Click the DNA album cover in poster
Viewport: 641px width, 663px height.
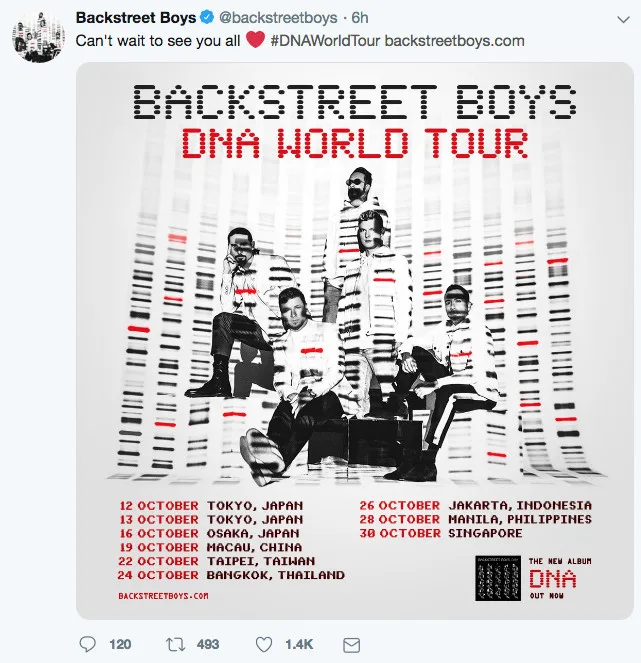click(x=498, y=579)
